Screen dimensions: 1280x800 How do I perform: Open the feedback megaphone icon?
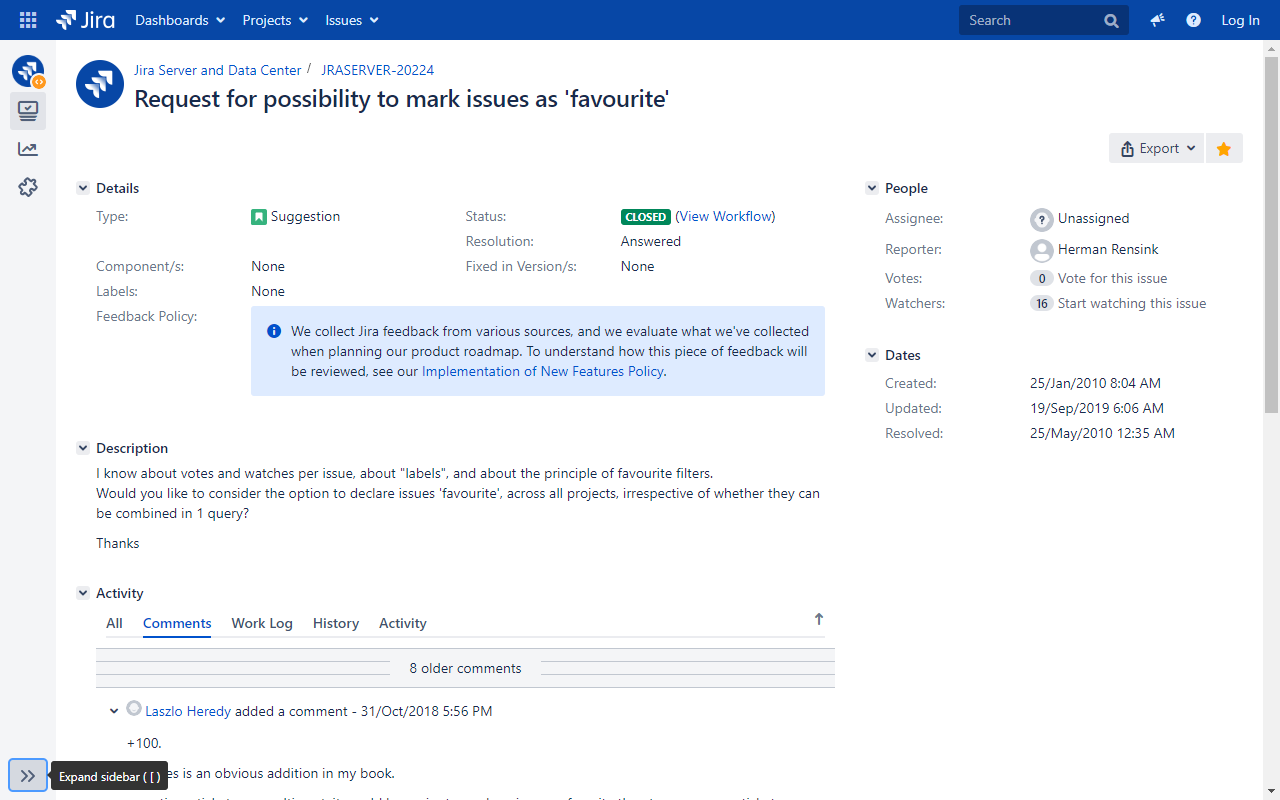1157,20
